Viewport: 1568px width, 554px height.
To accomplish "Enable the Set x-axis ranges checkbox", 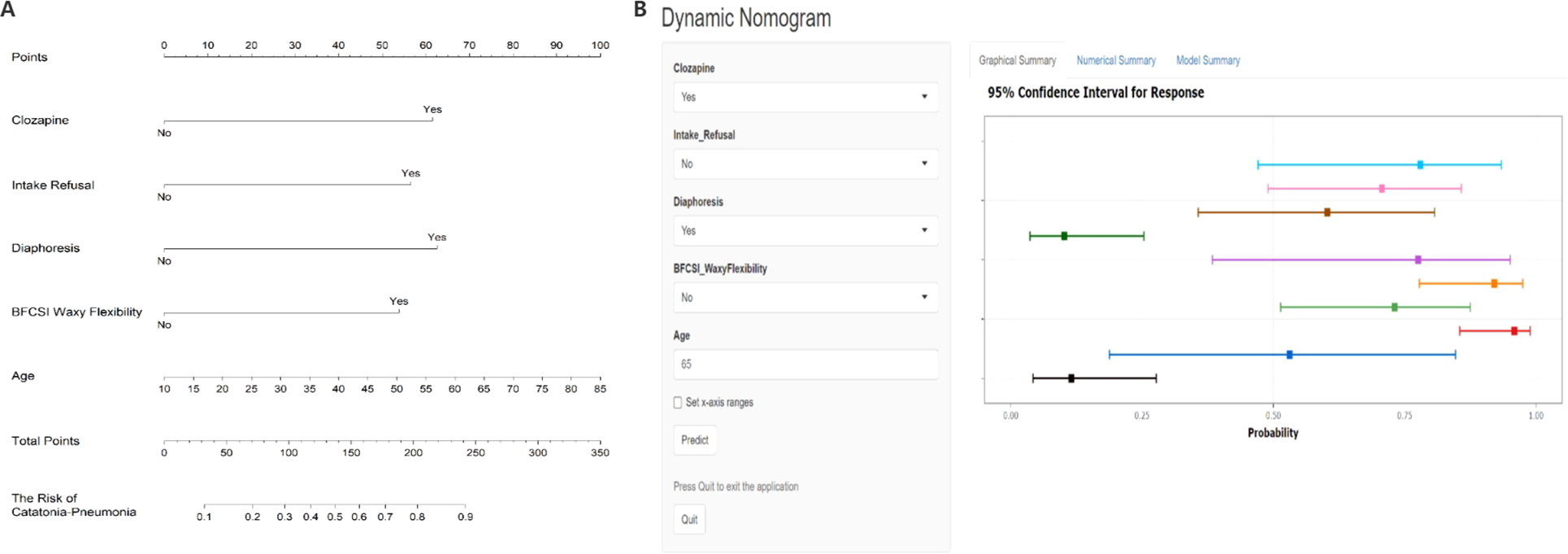I will (678, 403).
